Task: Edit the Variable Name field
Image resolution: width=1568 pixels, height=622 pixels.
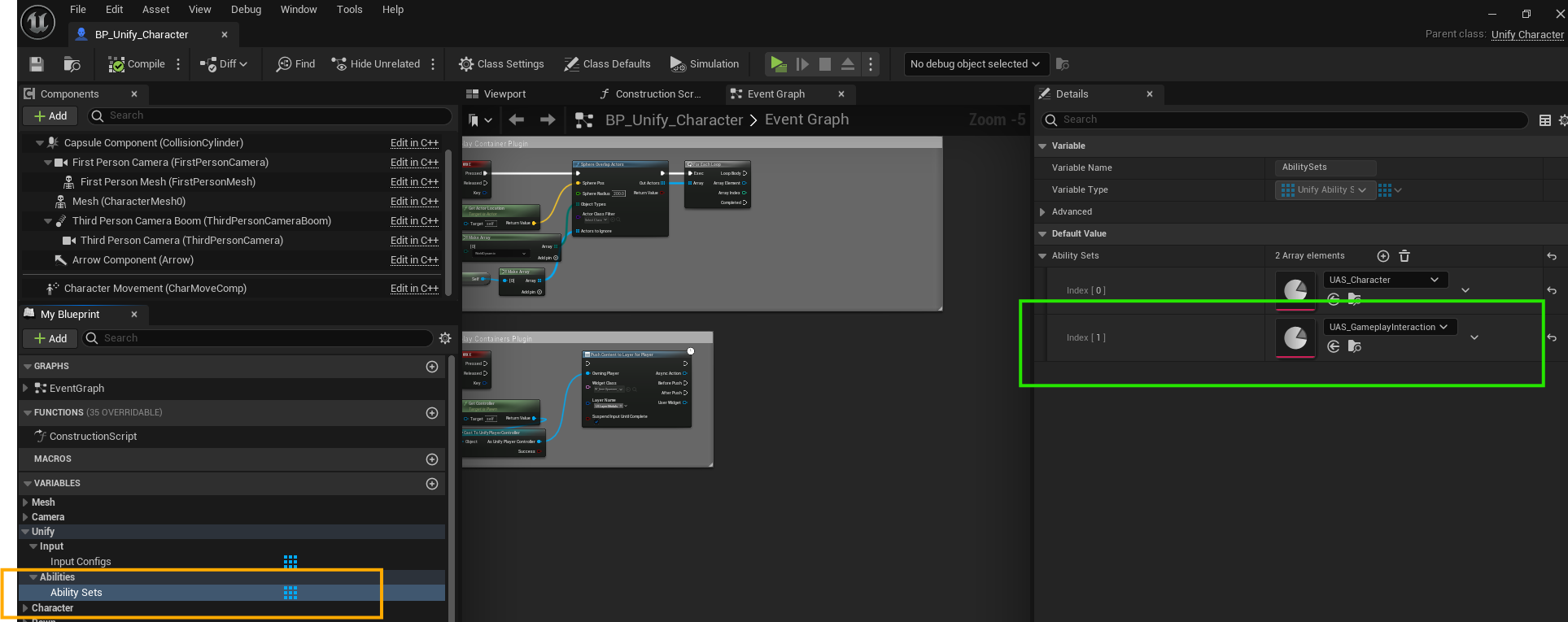Action: point(1326,167)
